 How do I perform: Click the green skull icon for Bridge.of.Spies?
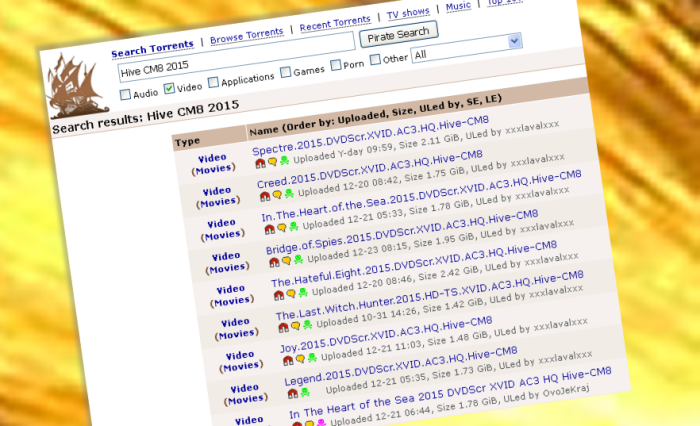click(x=299, y=259)
